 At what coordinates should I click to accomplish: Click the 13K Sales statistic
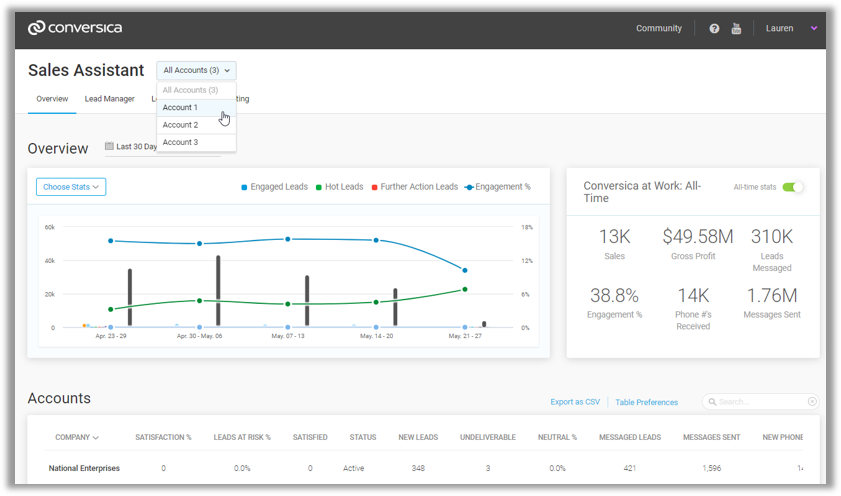615,243
